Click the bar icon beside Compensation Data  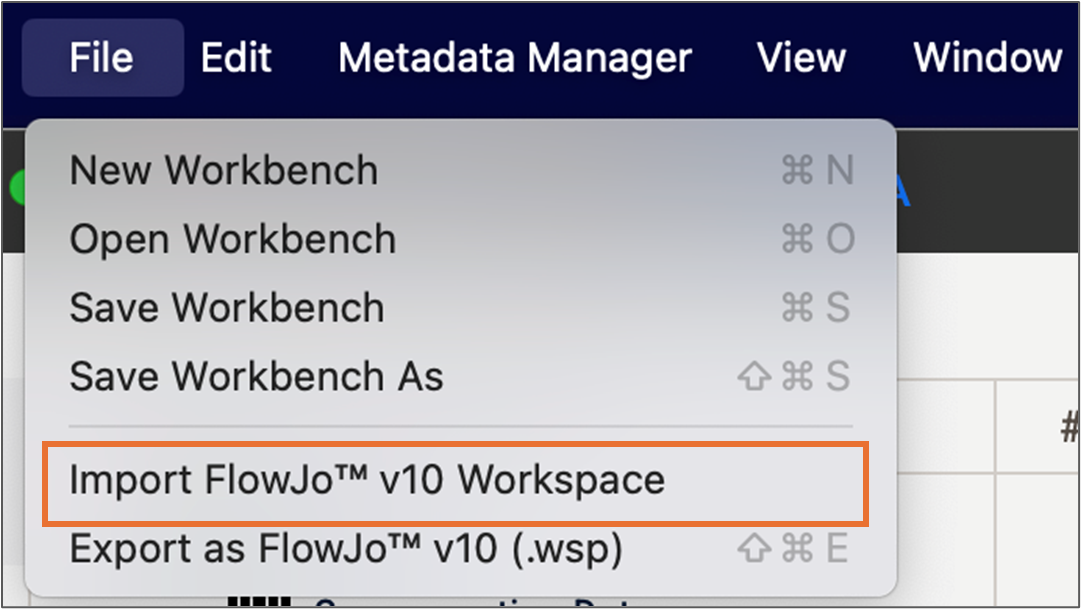tap(259, 602)
